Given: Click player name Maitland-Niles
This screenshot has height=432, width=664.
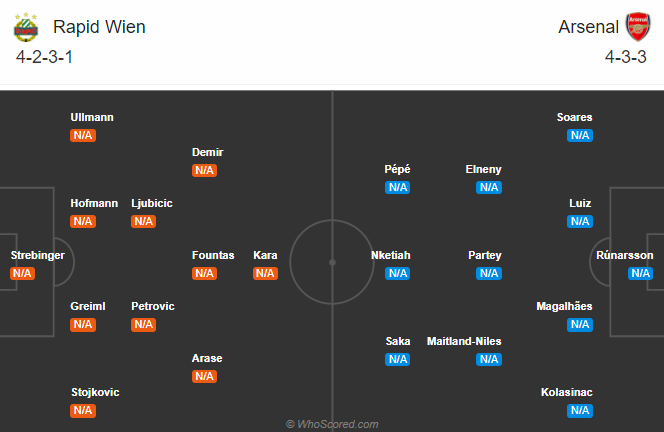Looking at the screenshot, I should (464, 341).
